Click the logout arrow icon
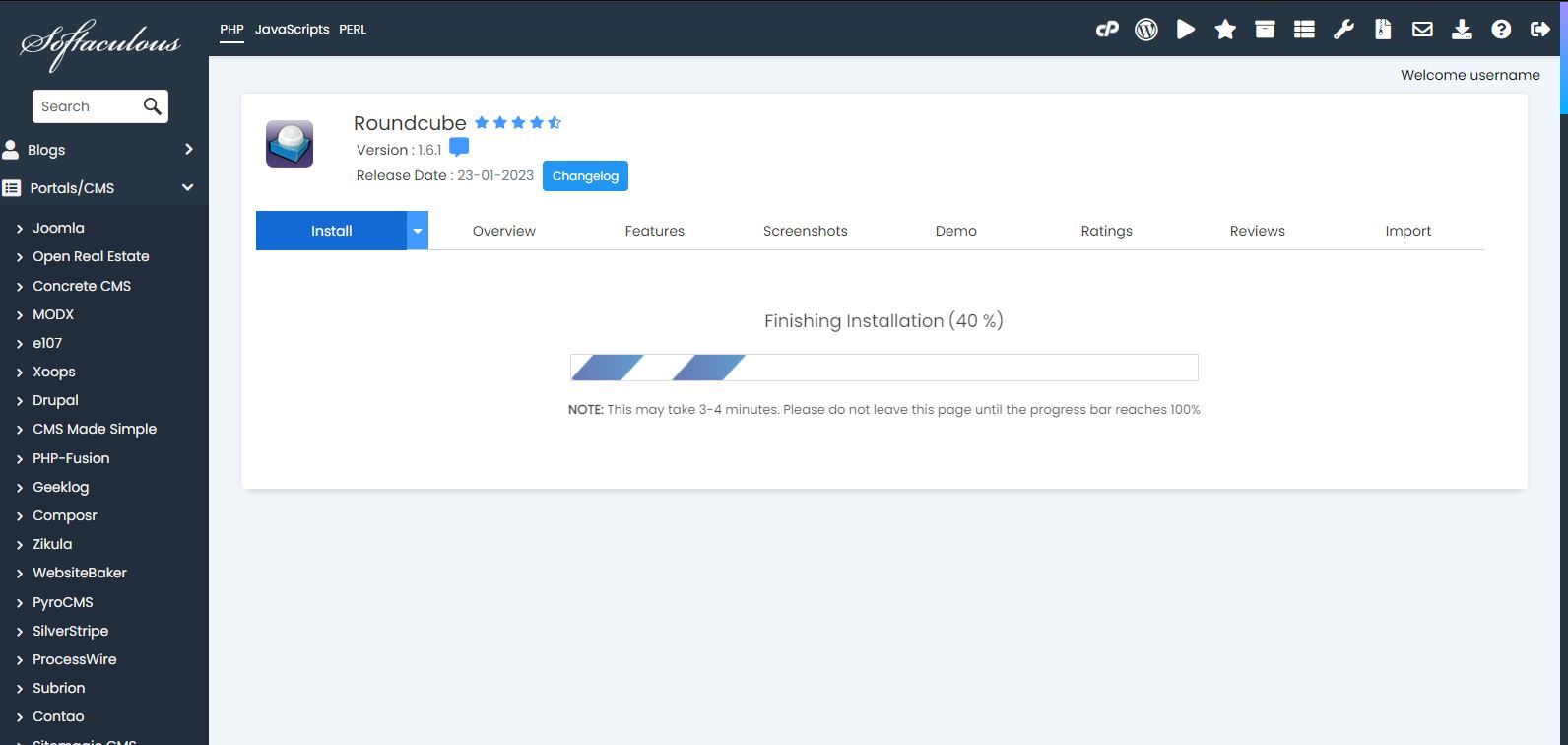 coord(1540,30)
